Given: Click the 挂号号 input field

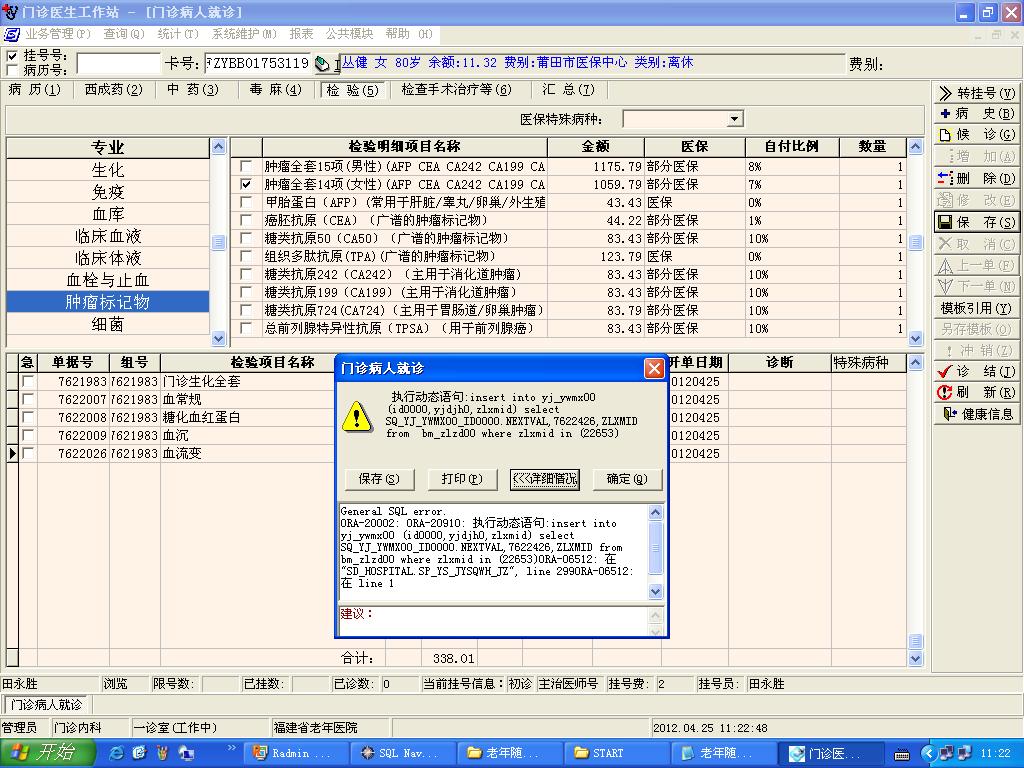Looking at the screenshot, I should tap(118, 63).
